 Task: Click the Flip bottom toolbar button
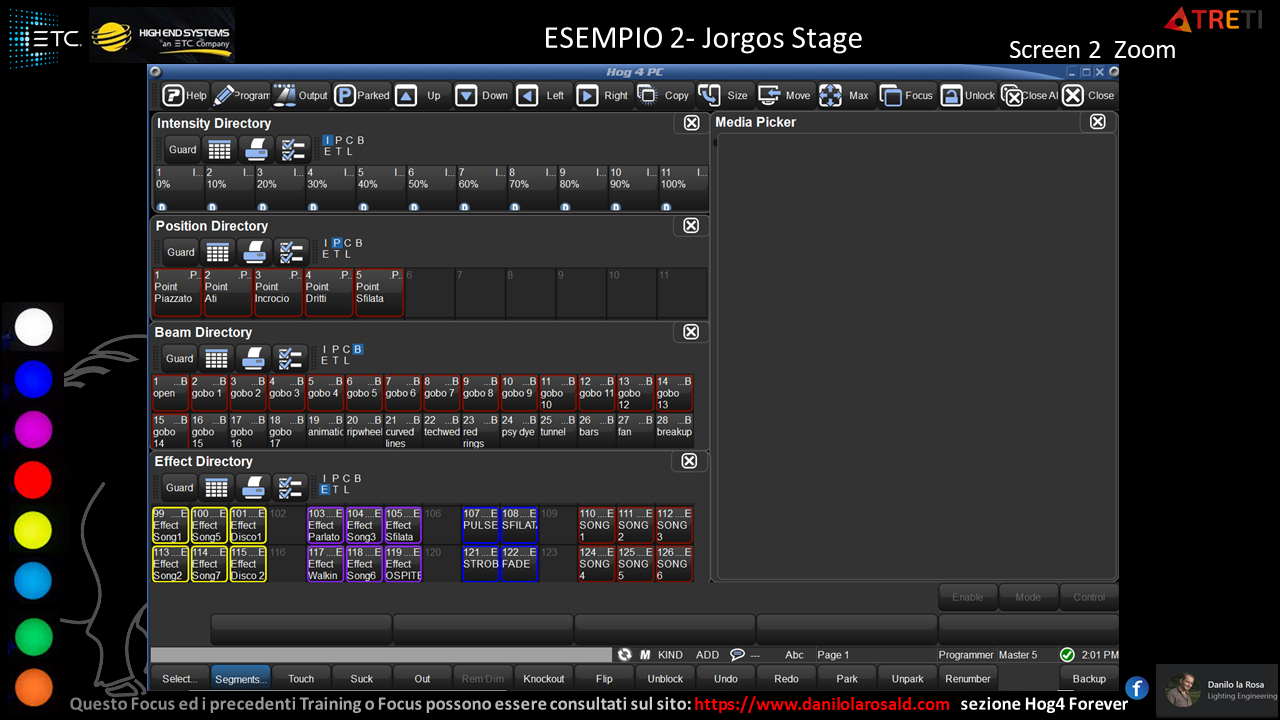604,678
